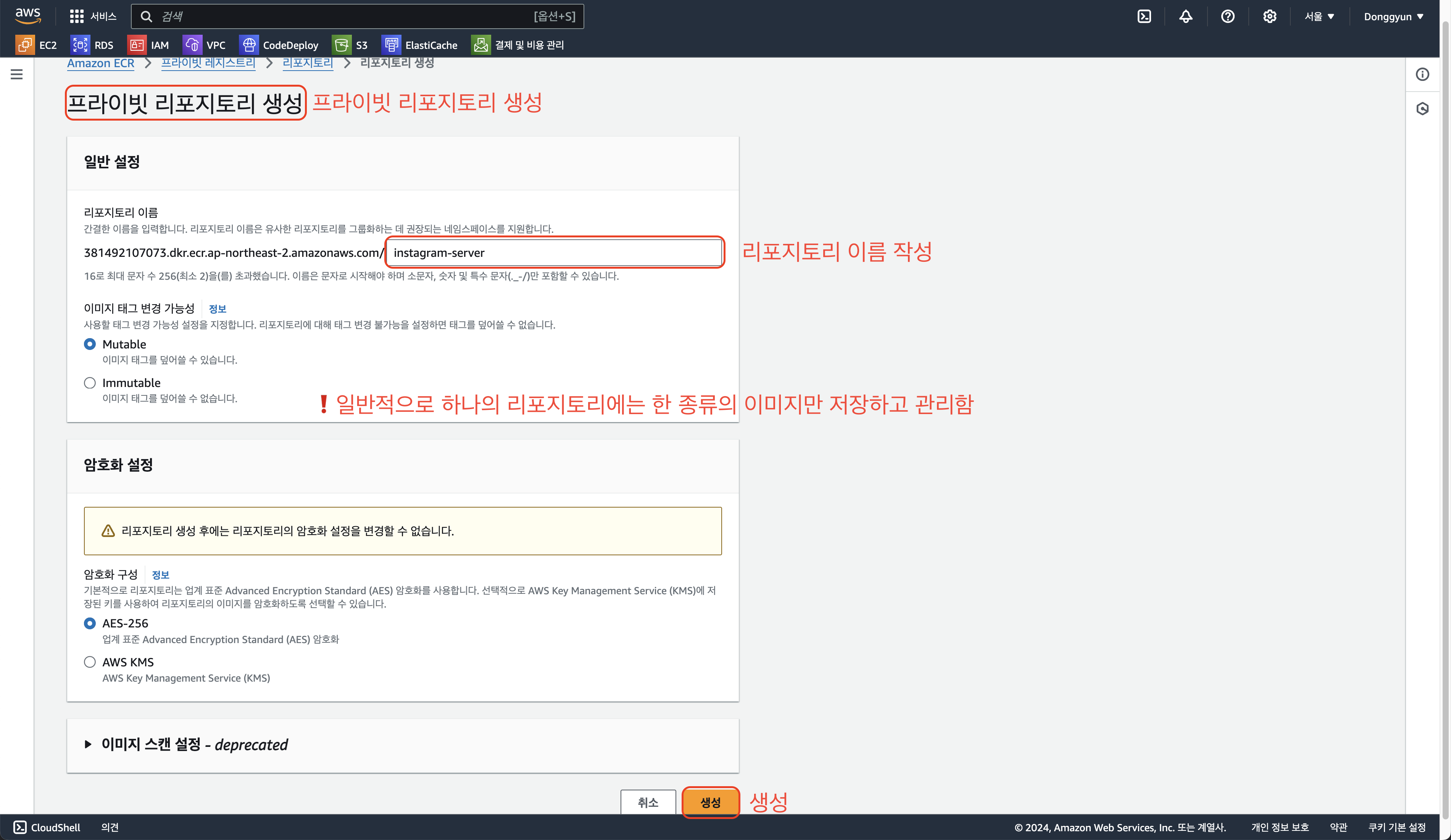Open the notifications bell icon
Image resolution: width=1451 pixels, height=840 pixels.
1185,17
